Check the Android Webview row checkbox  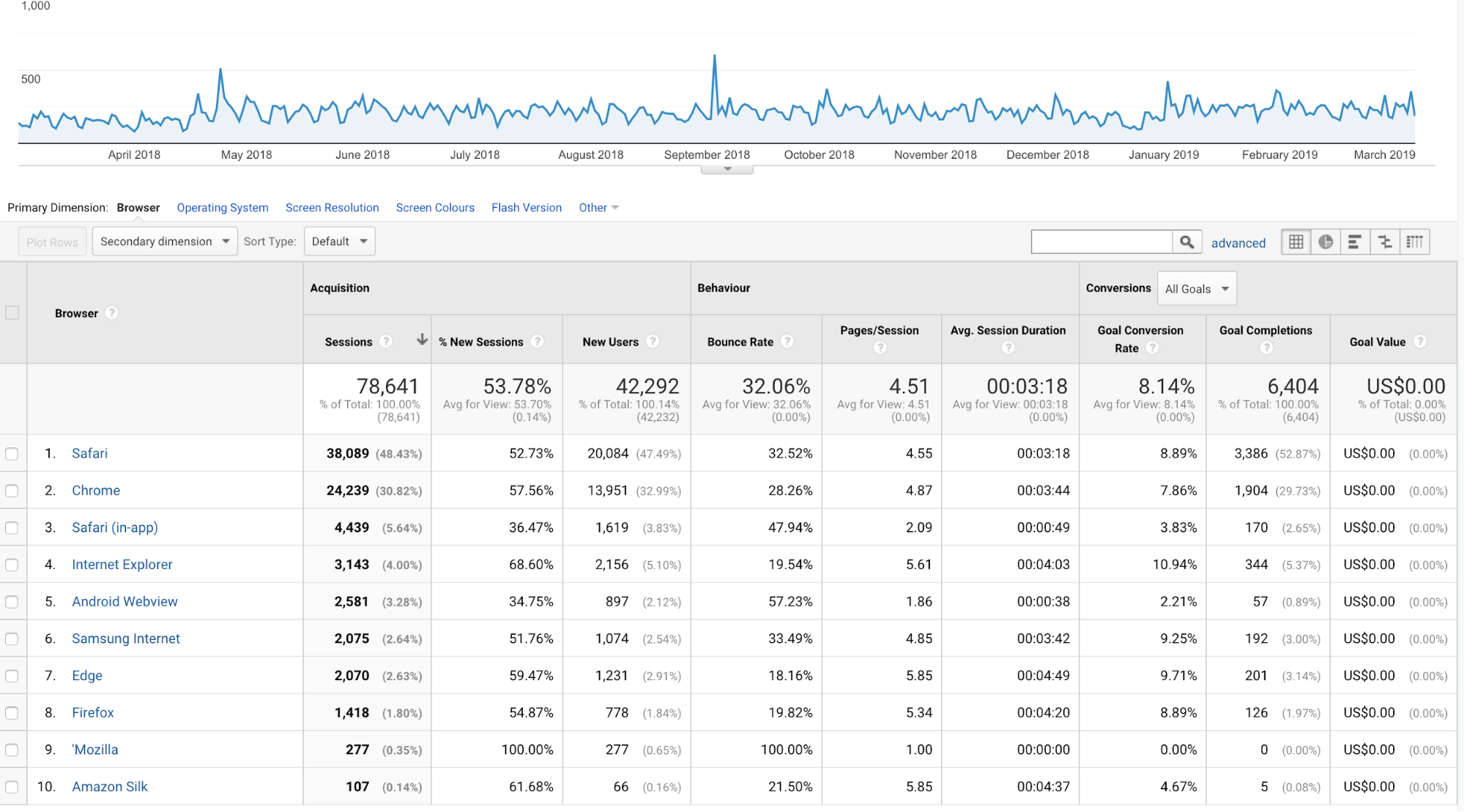coord(12,602)
